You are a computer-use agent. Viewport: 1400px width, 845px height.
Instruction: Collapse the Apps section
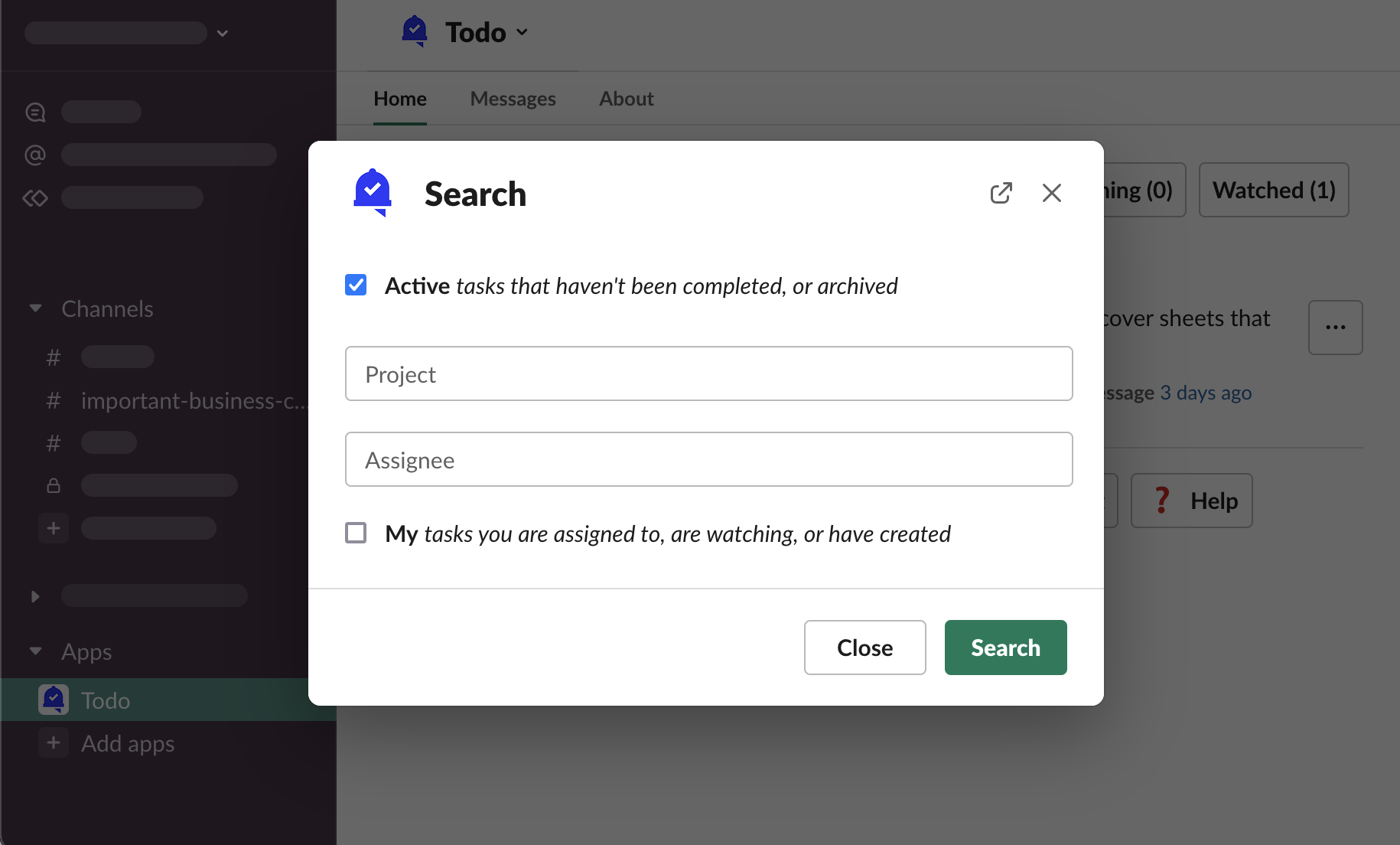[x=35, y=651]
